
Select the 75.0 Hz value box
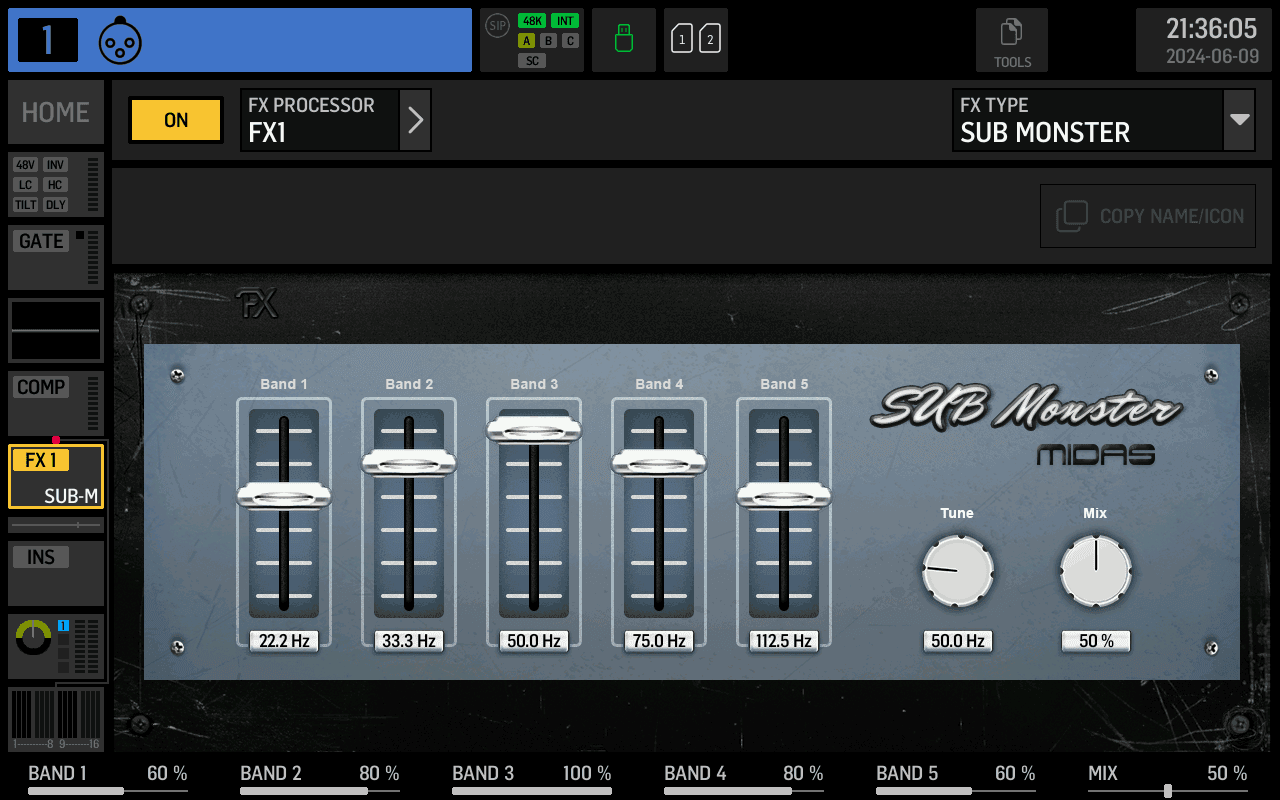(659, 641)
